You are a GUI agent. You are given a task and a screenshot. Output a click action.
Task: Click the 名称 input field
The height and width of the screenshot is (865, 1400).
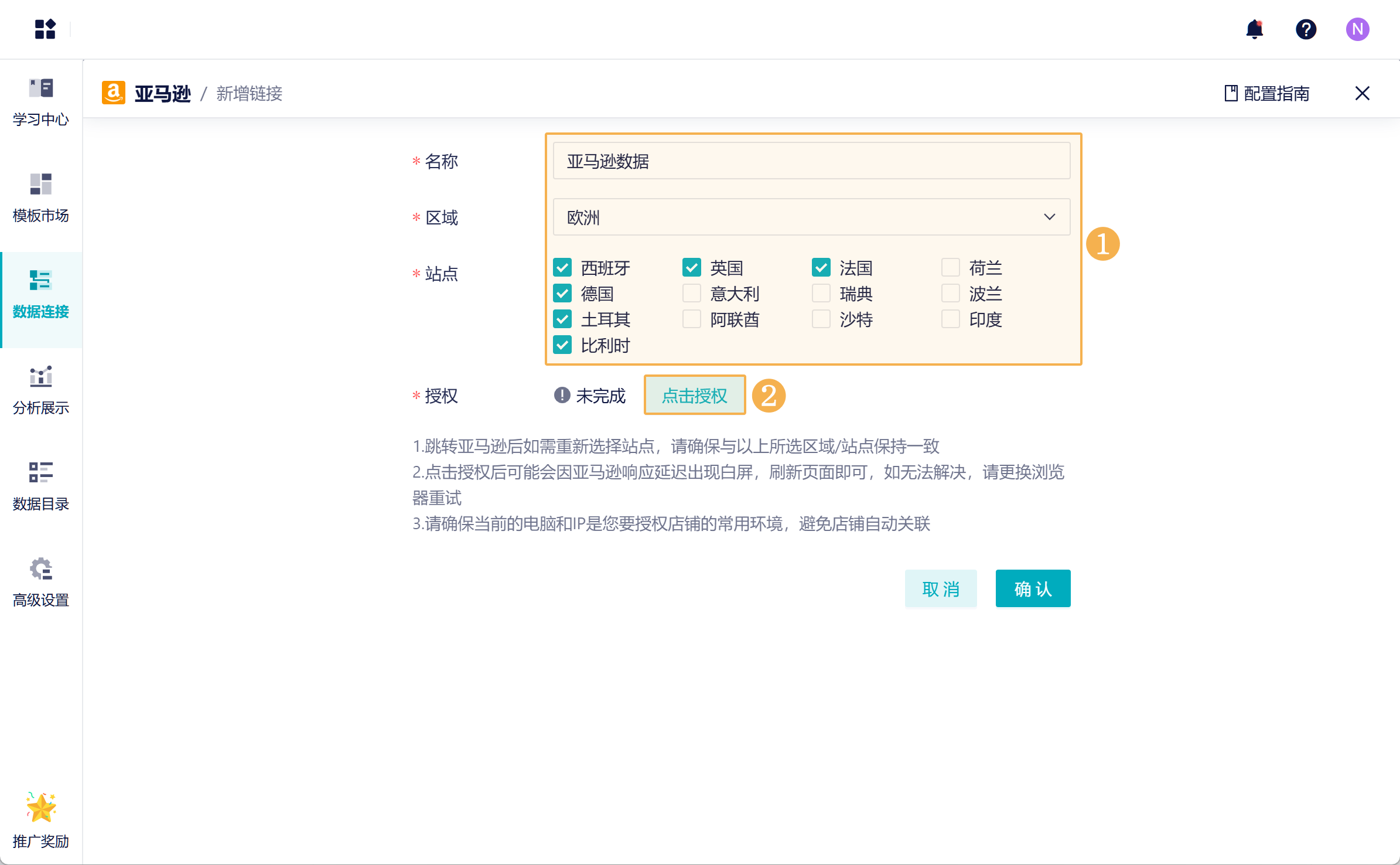click(811, 161)
